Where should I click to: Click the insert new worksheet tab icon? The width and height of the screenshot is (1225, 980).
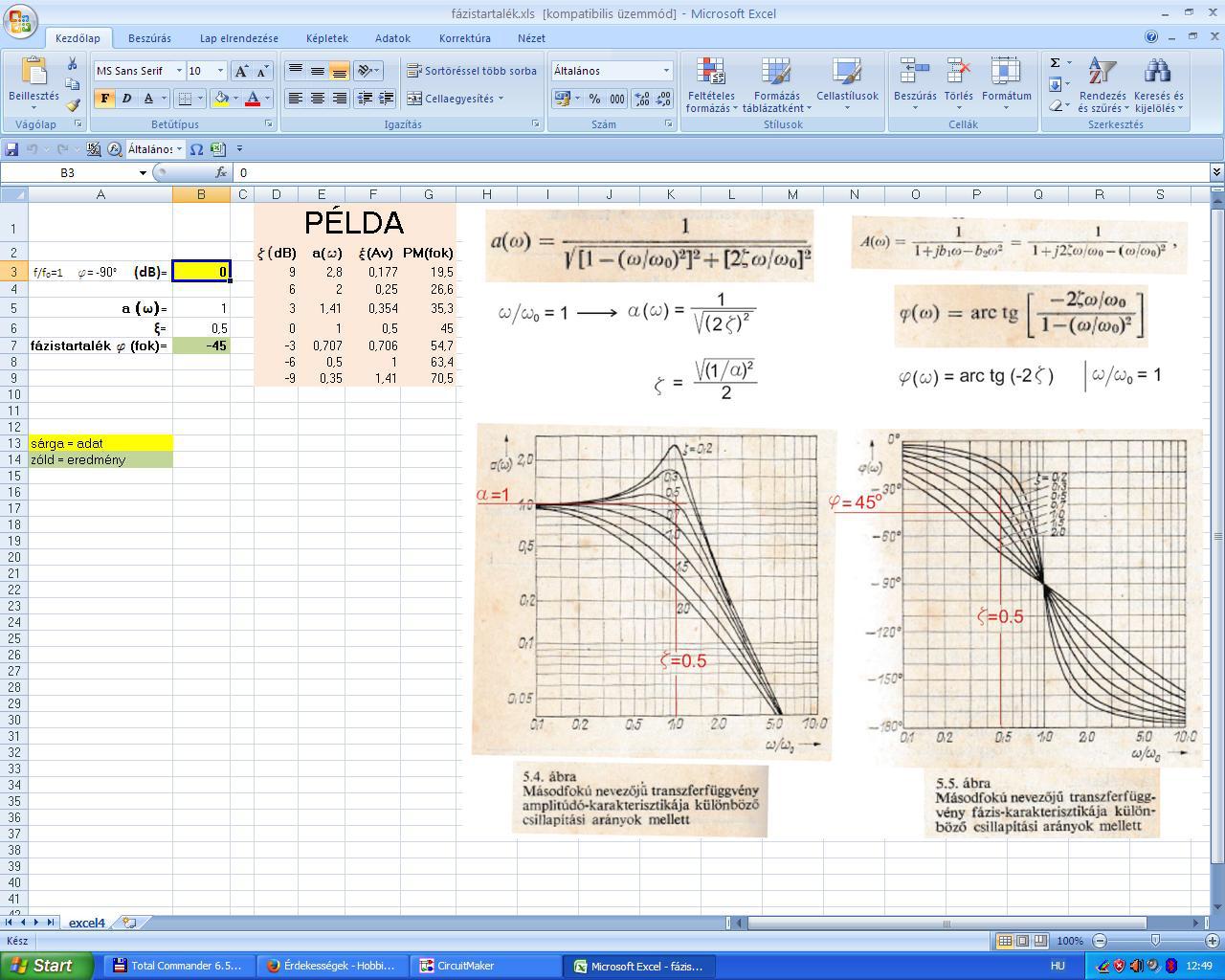click(x=129, y=923)
